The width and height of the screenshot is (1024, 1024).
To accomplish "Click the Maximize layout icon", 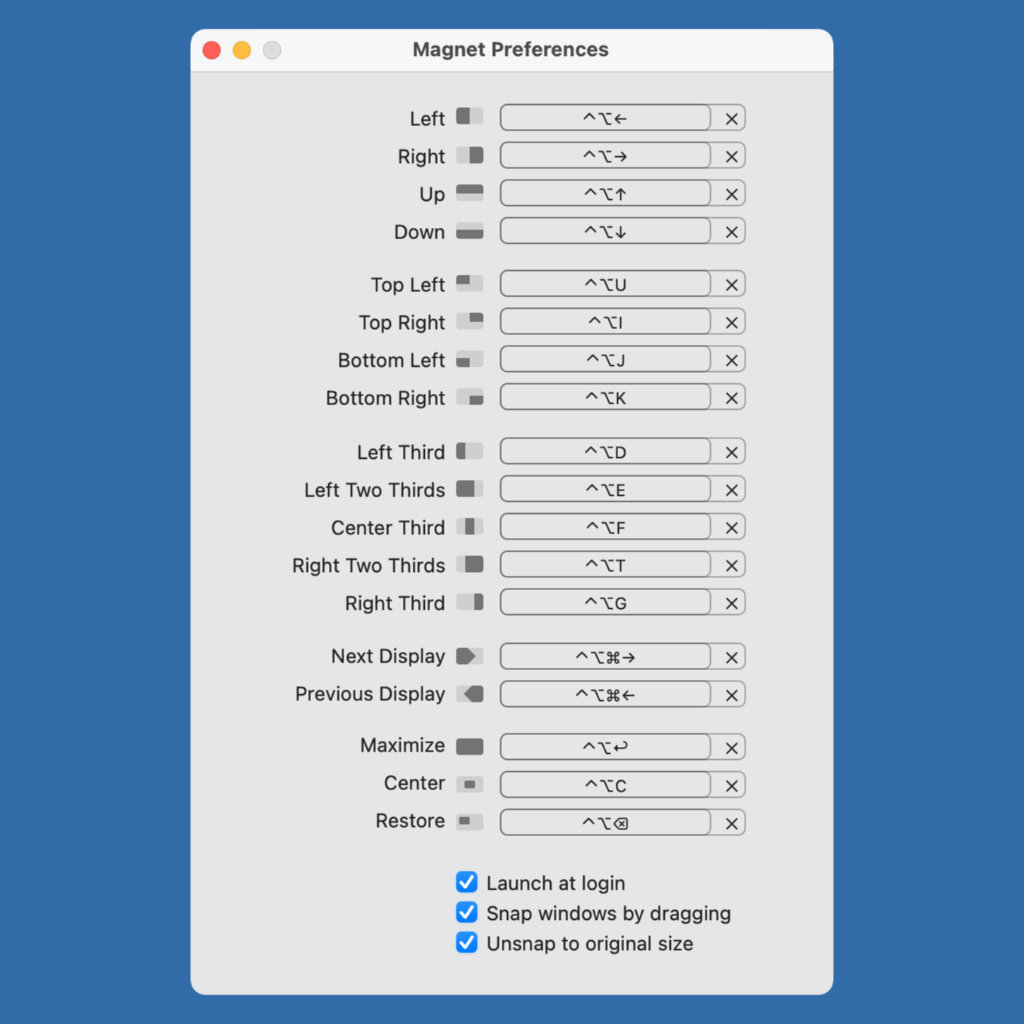I will (x=469, y=746).
